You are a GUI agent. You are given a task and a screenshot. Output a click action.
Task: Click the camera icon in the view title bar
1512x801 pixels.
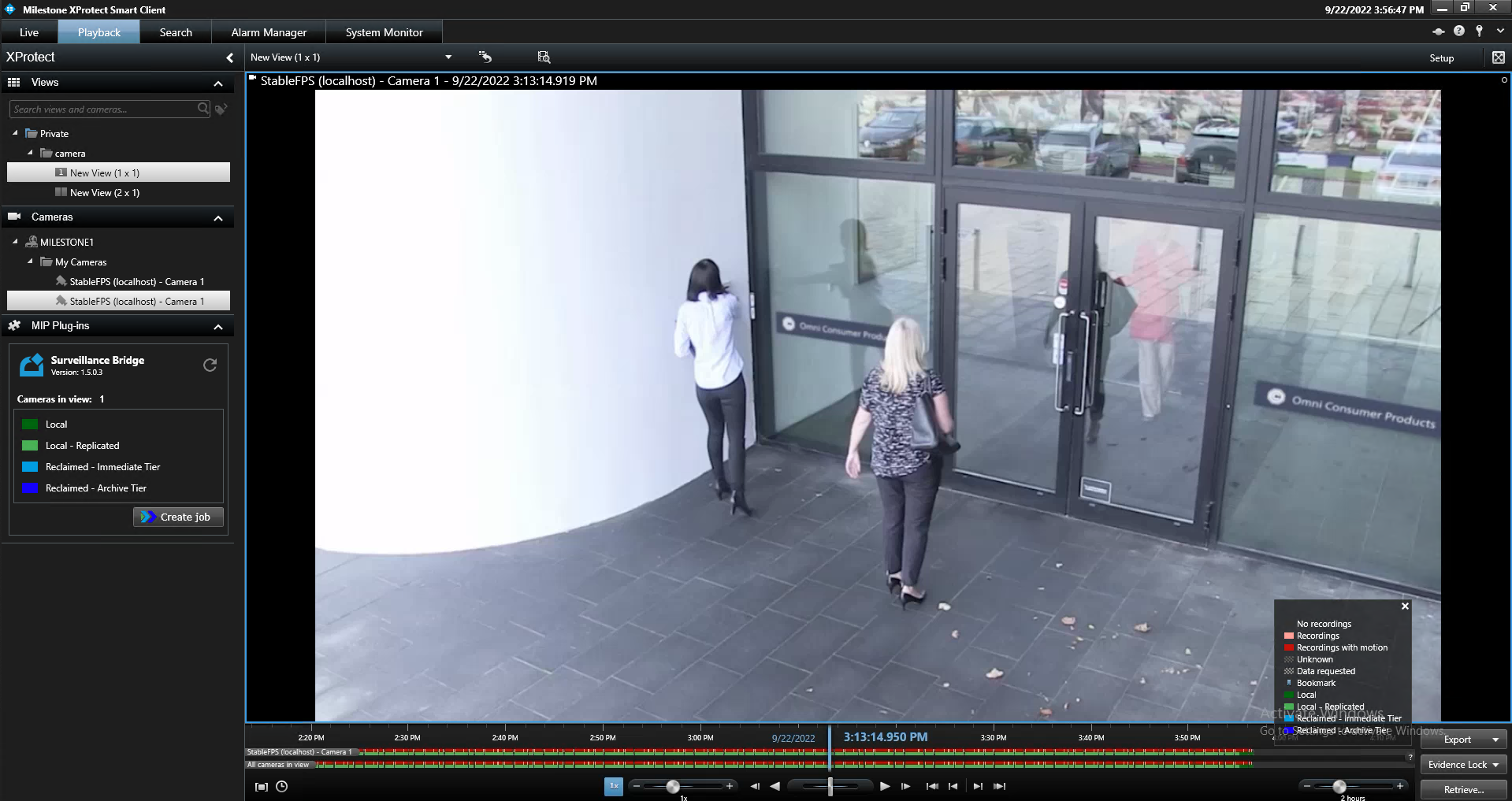click(x=253, y=78)
